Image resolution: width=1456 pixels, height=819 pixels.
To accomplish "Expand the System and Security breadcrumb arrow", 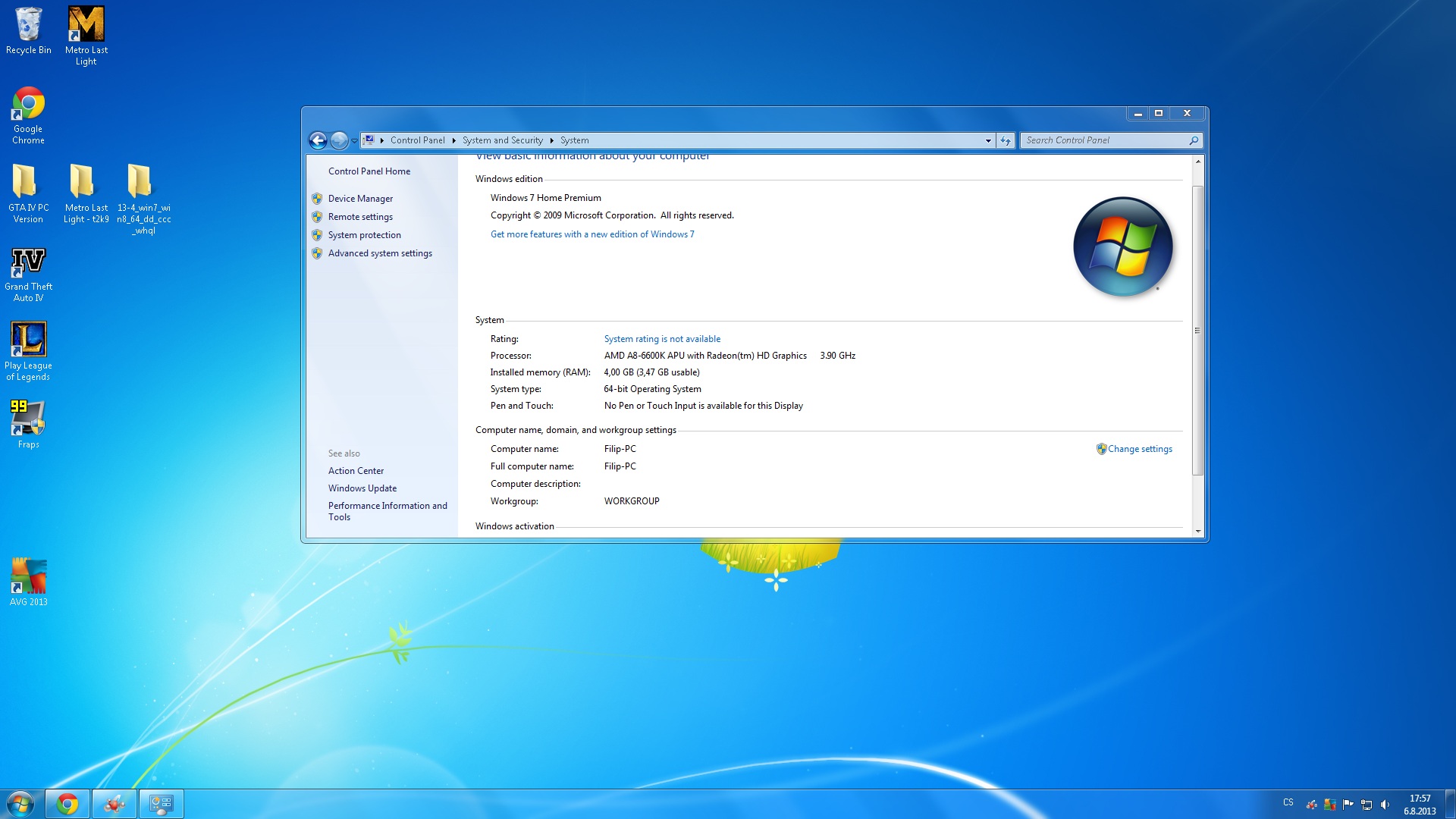I will tap(551, 140).
